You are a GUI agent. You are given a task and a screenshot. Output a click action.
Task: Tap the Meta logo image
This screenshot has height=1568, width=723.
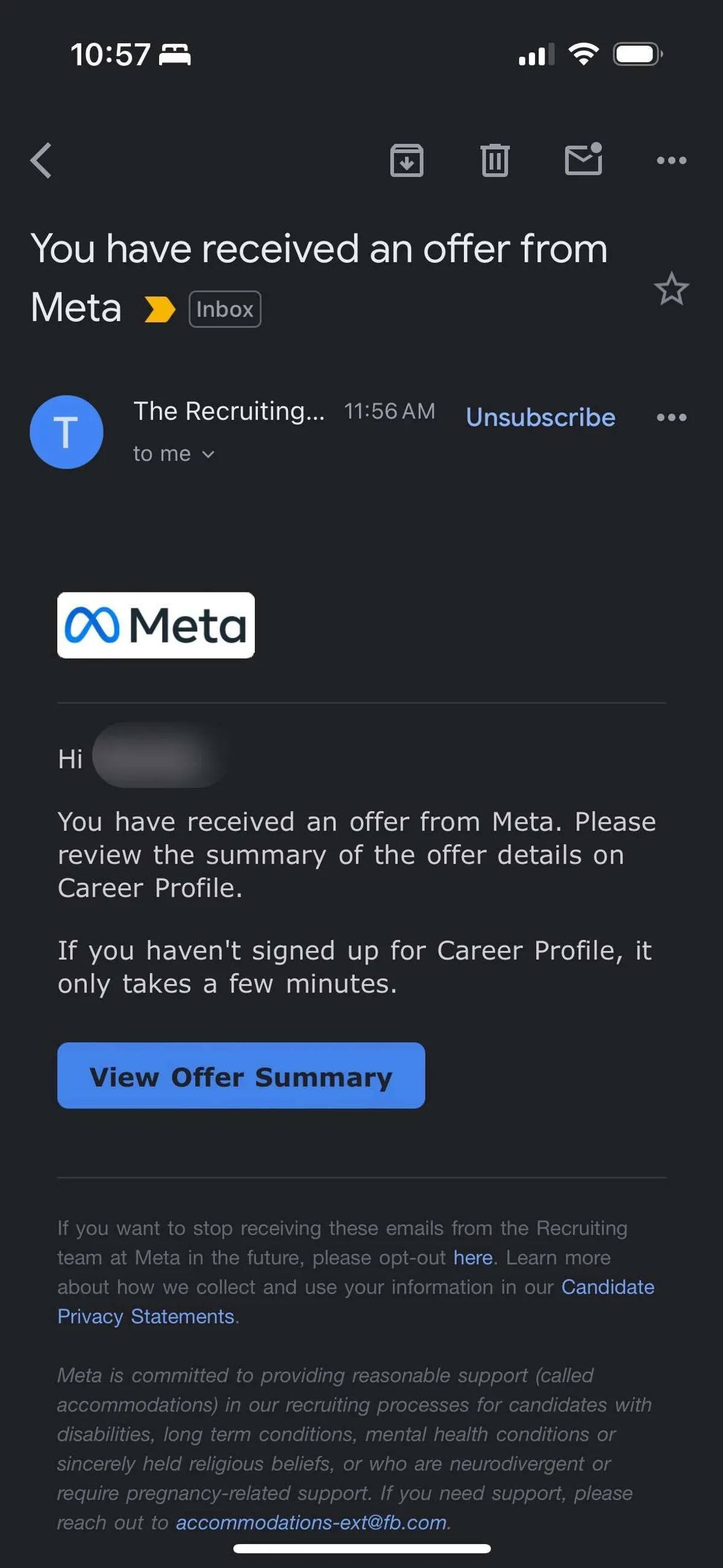tap(156, 625)
